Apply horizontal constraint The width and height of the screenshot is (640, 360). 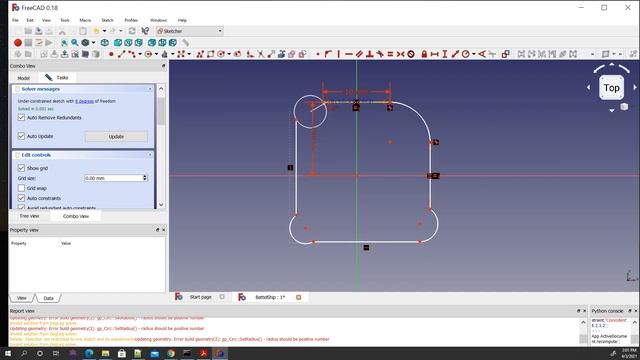(x=349, y=54)
